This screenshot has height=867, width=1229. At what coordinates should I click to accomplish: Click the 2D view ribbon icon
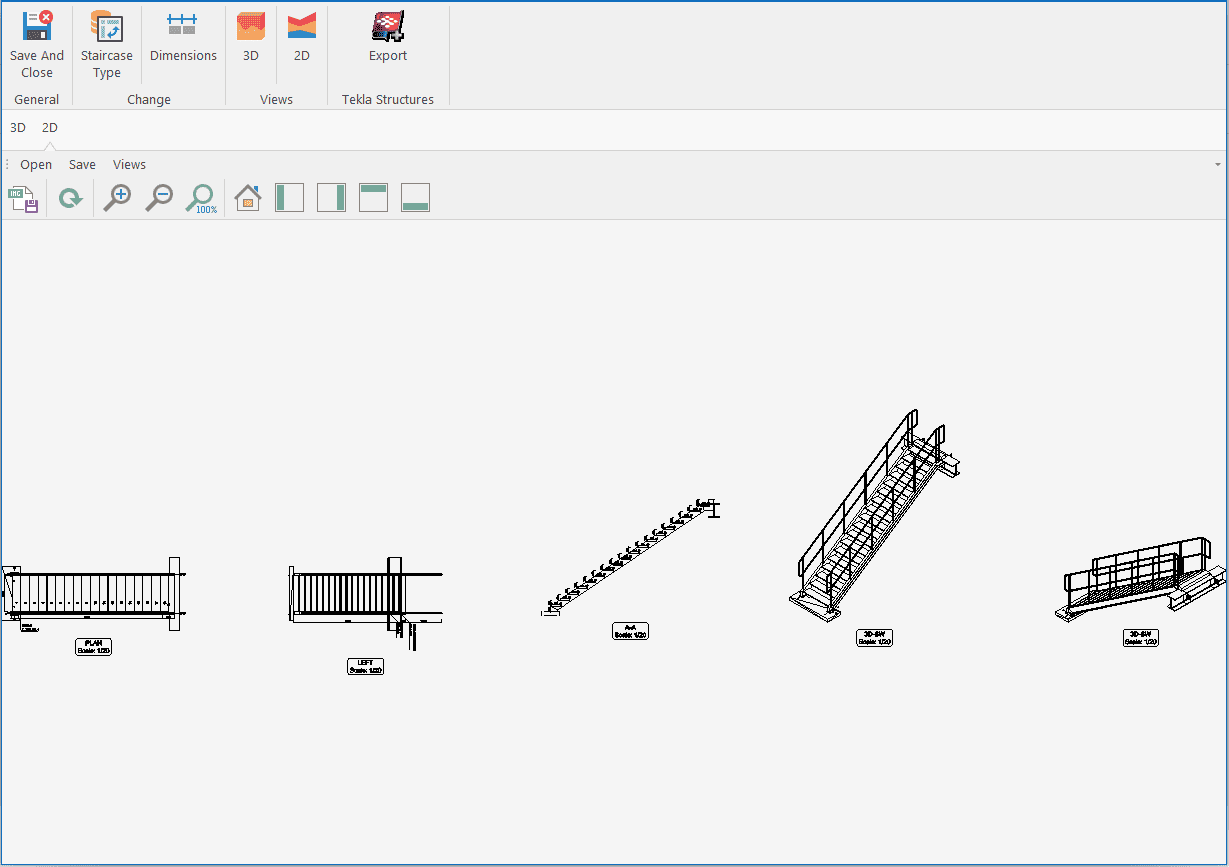pyautogui.click(x=301, y=38)
